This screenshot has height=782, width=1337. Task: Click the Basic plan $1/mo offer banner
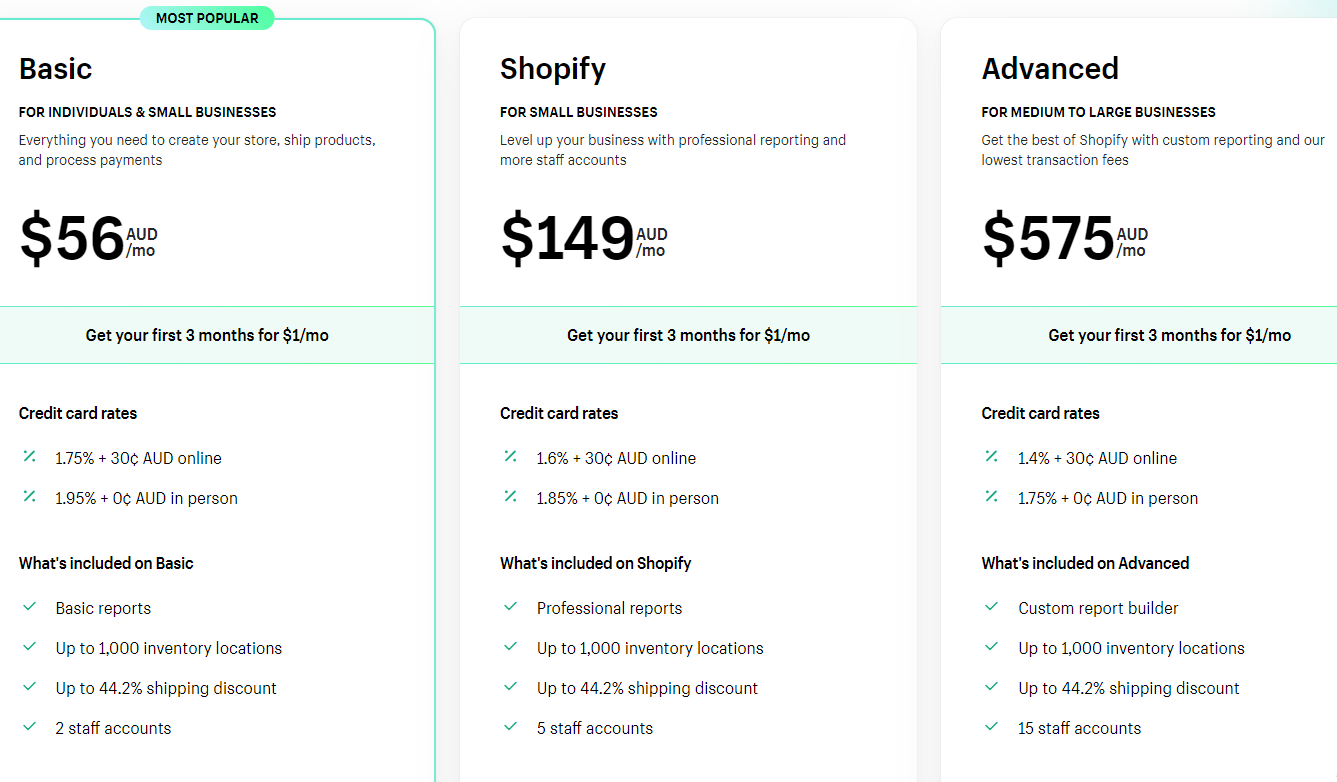207,335
